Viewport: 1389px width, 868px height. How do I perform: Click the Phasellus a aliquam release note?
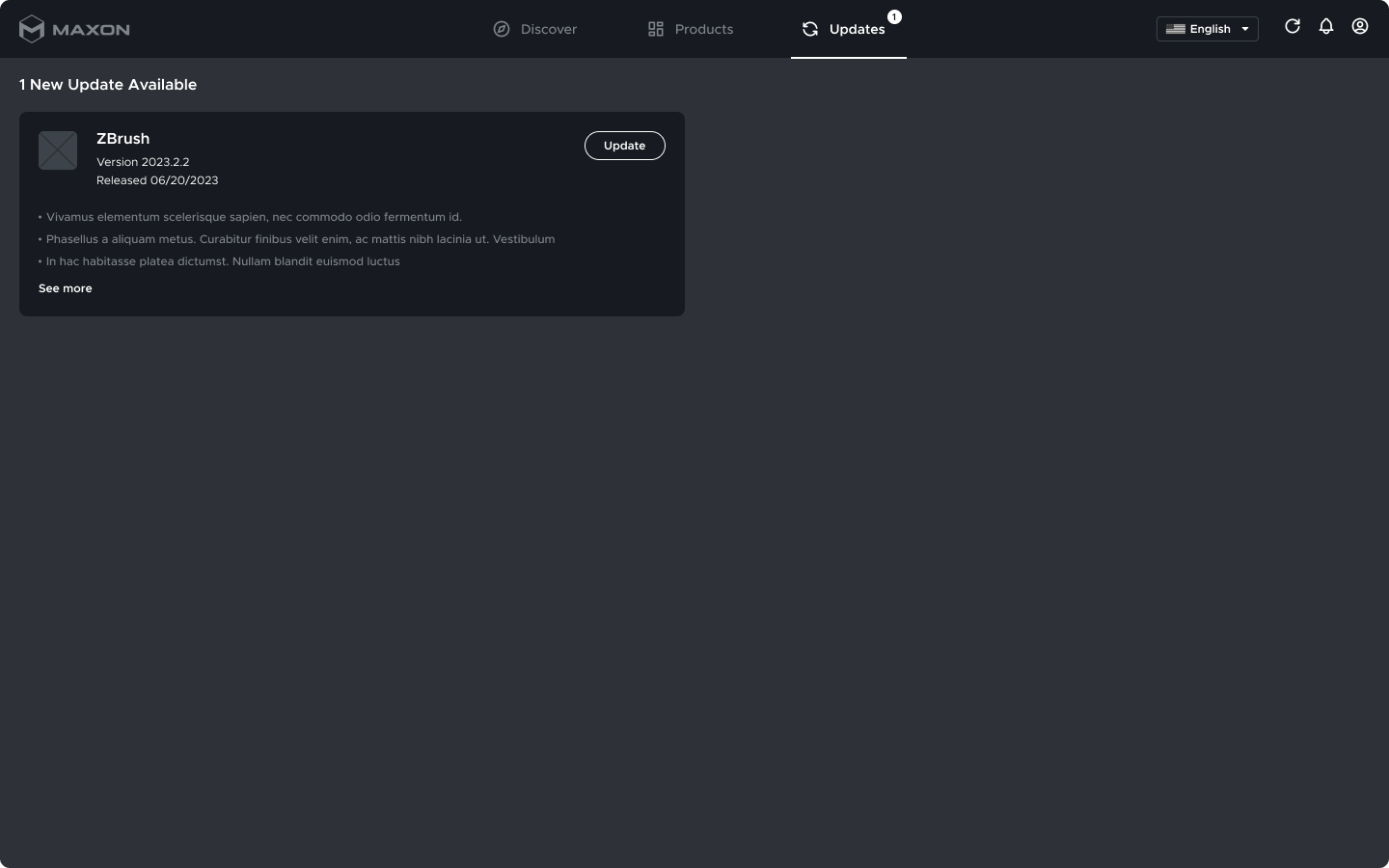(297, 239)
